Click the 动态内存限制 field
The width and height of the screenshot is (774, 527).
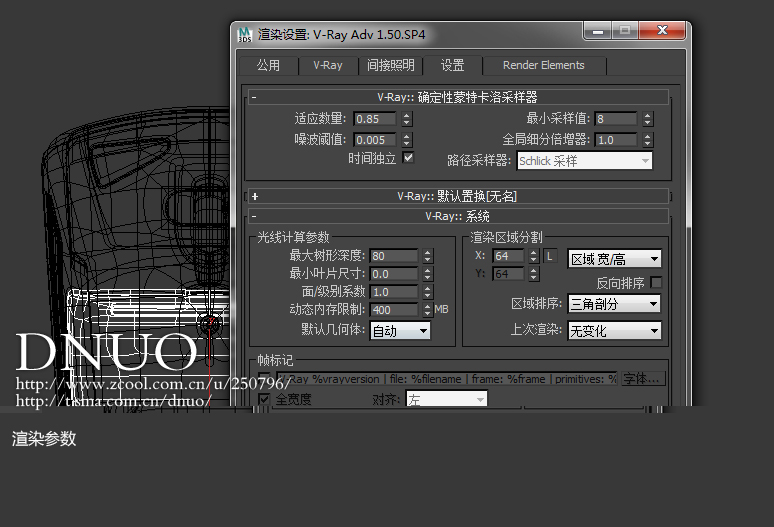tap(393, 310)
